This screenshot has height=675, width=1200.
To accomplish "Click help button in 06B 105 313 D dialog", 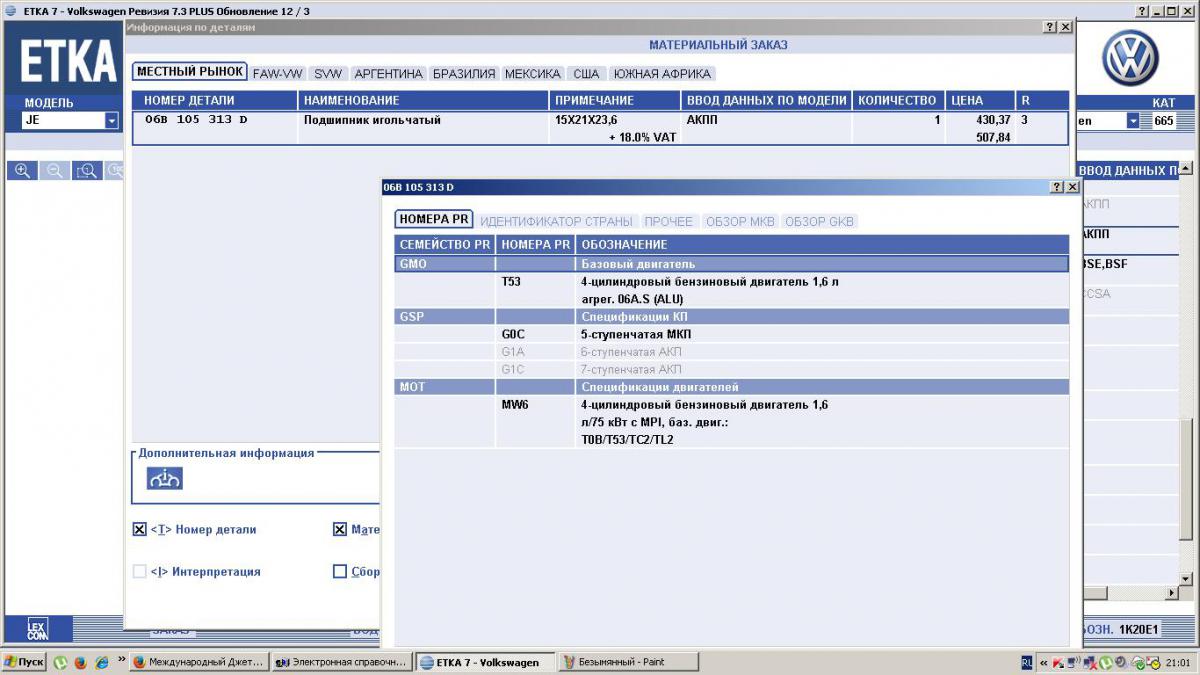I will [1057, 187].
